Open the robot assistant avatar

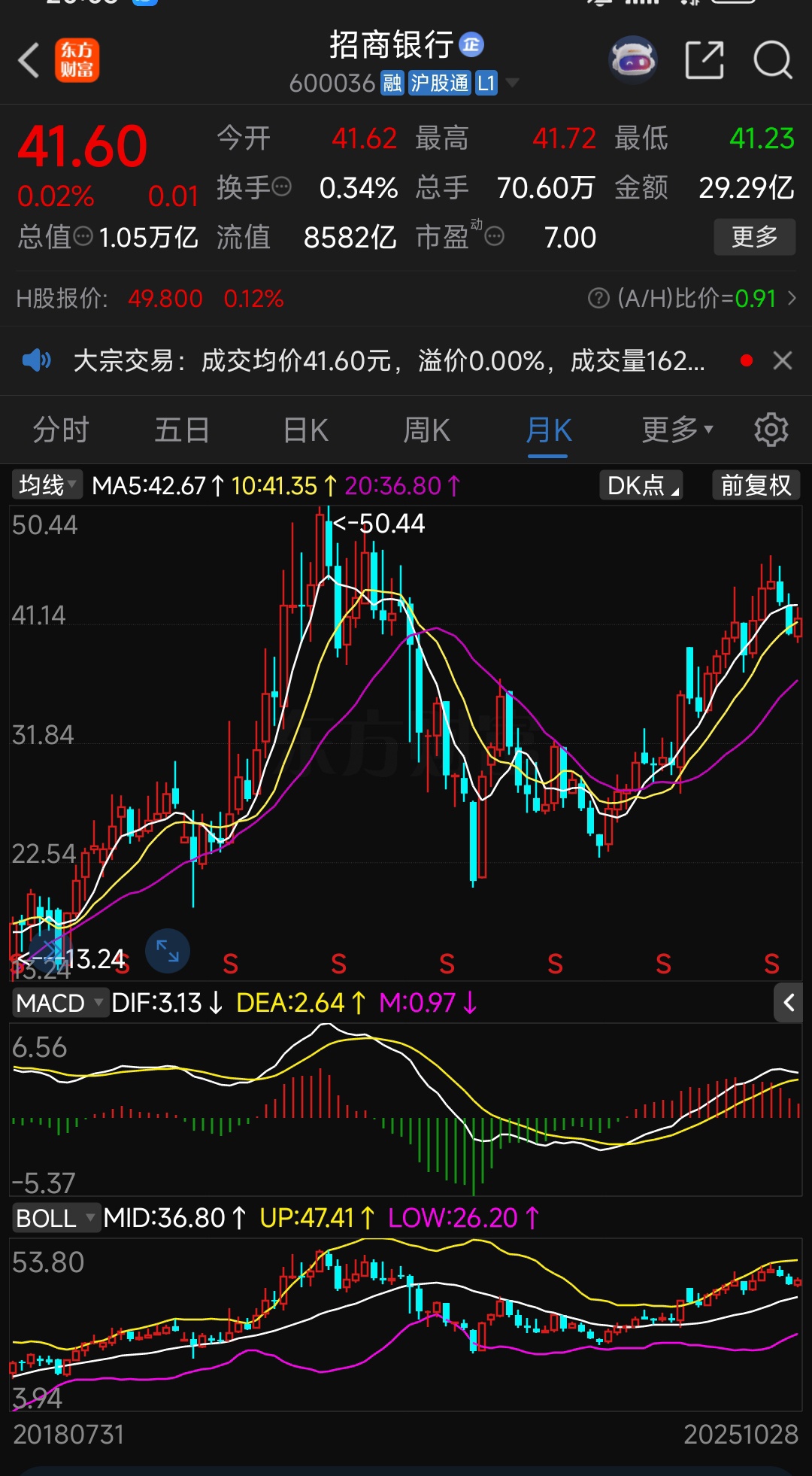click(633, 59)
